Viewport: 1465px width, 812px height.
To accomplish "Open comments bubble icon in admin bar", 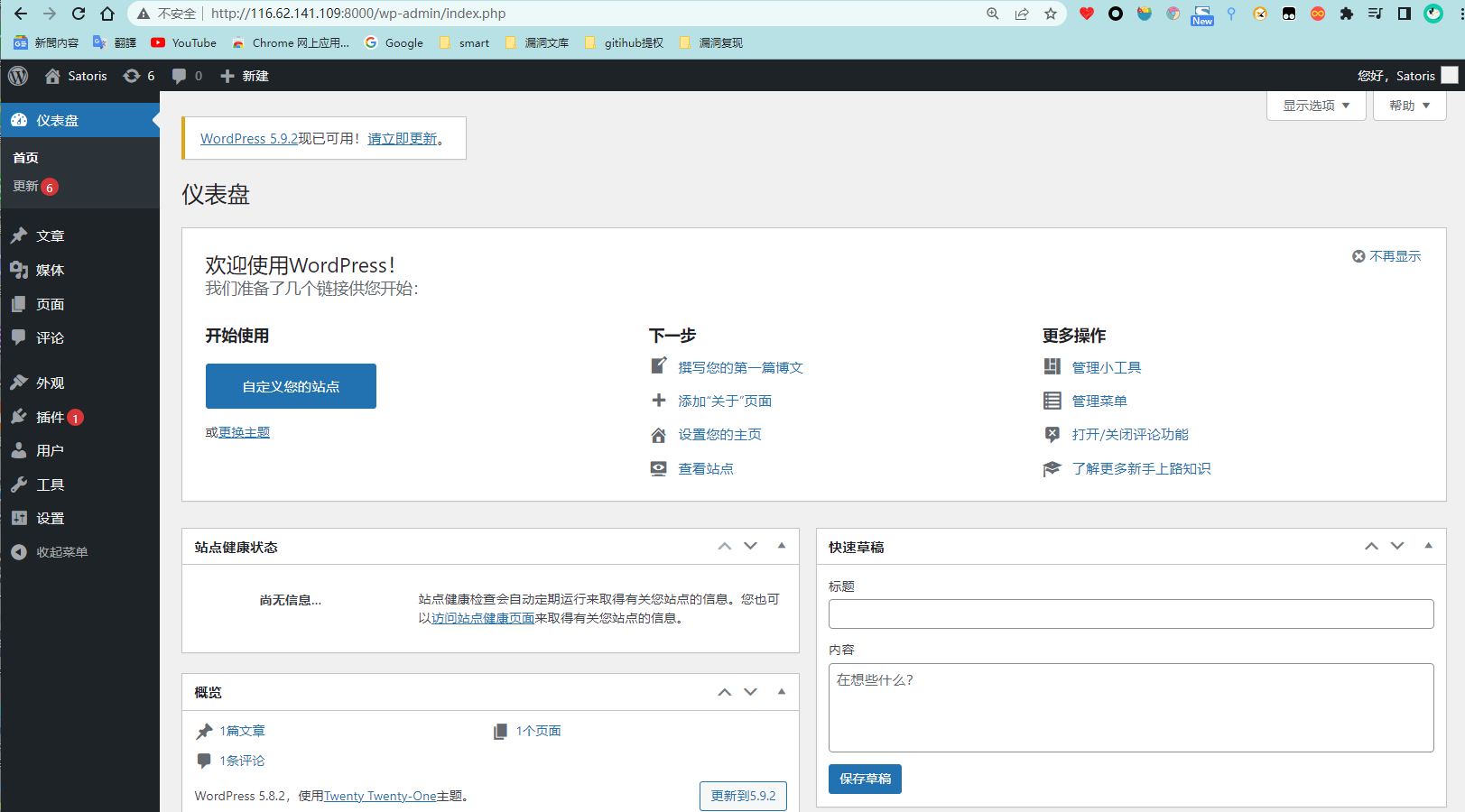I will pos(180,76).
